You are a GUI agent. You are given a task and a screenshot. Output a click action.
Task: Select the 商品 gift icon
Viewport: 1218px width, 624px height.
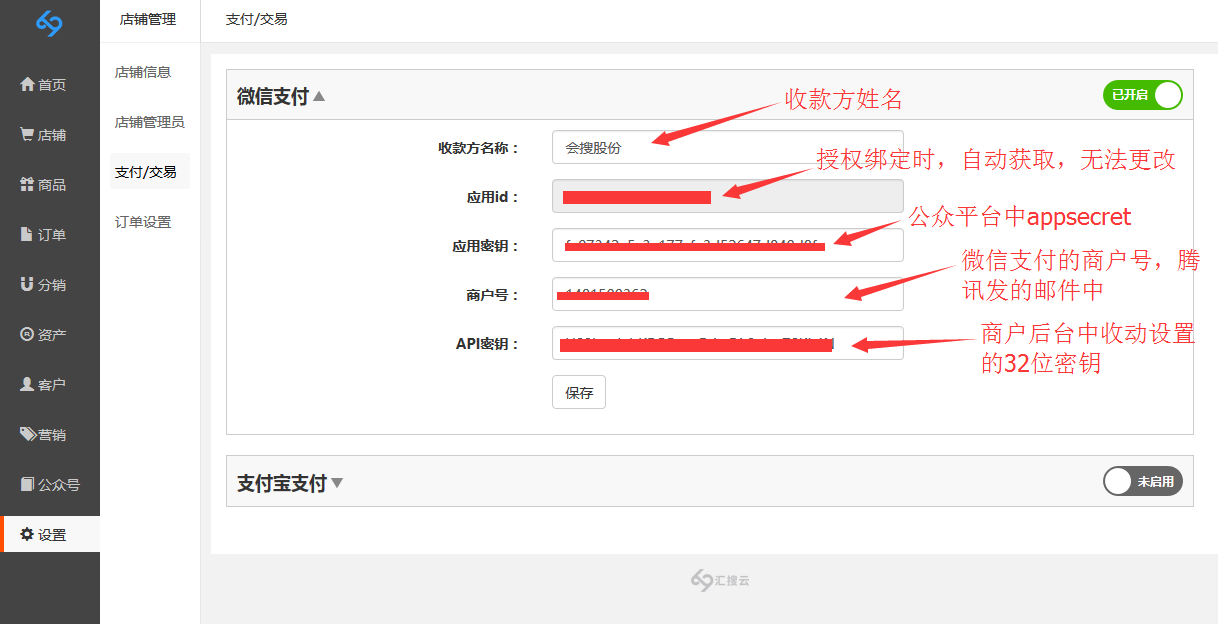27,185
